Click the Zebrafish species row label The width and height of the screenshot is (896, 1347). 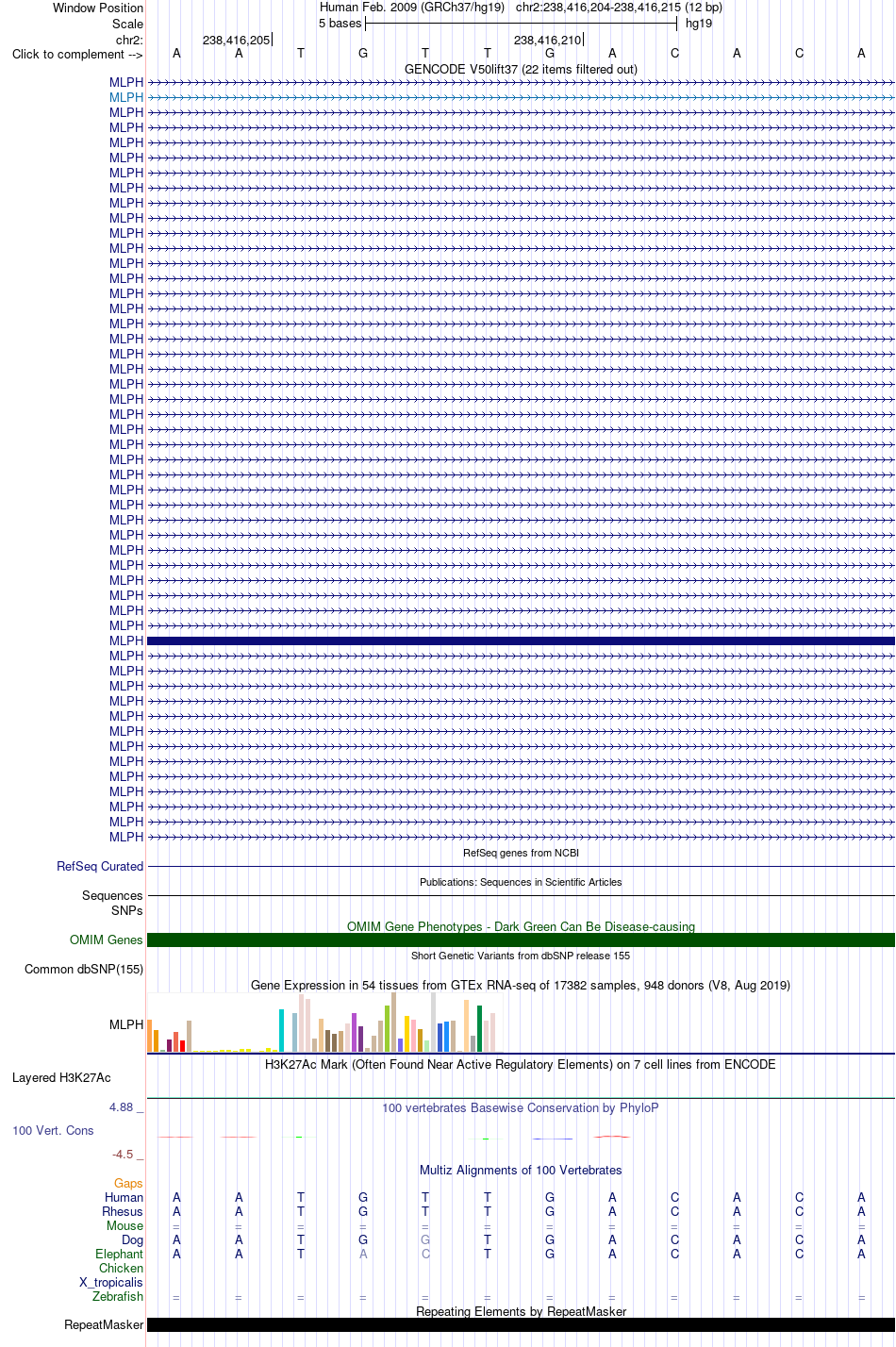tap(118, 1296)
